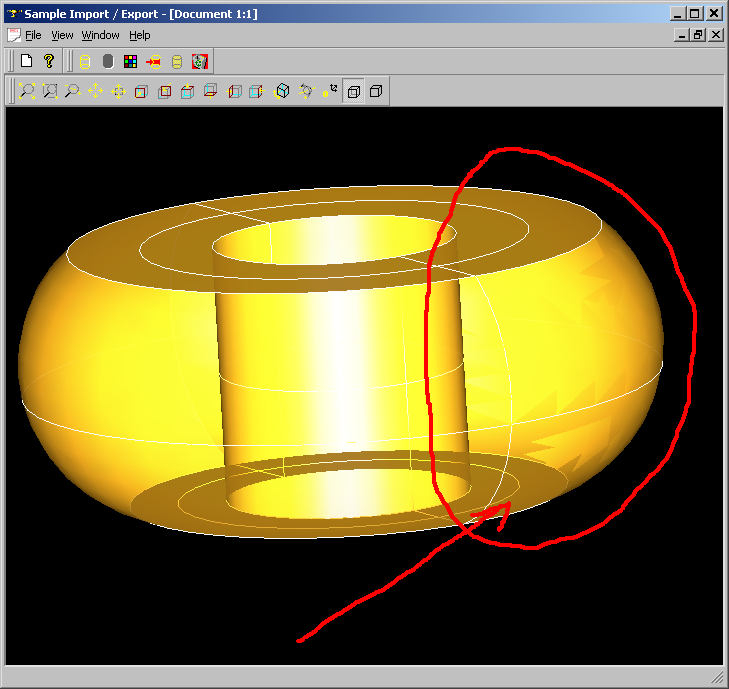729x689 pixels.
Task: Click the resize grip in the status bar corner
Action: tap(716, 677)
